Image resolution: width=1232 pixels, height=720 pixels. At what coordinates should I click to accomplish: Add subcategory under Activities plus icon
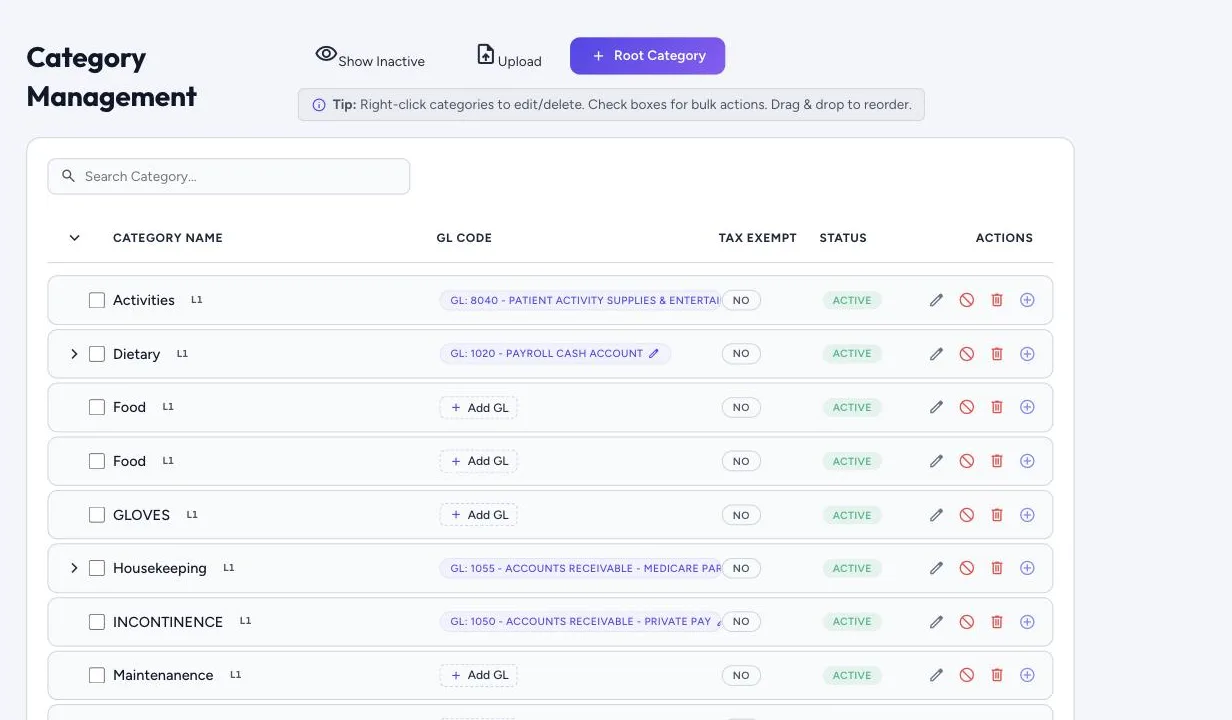[x=1027, y=300]
